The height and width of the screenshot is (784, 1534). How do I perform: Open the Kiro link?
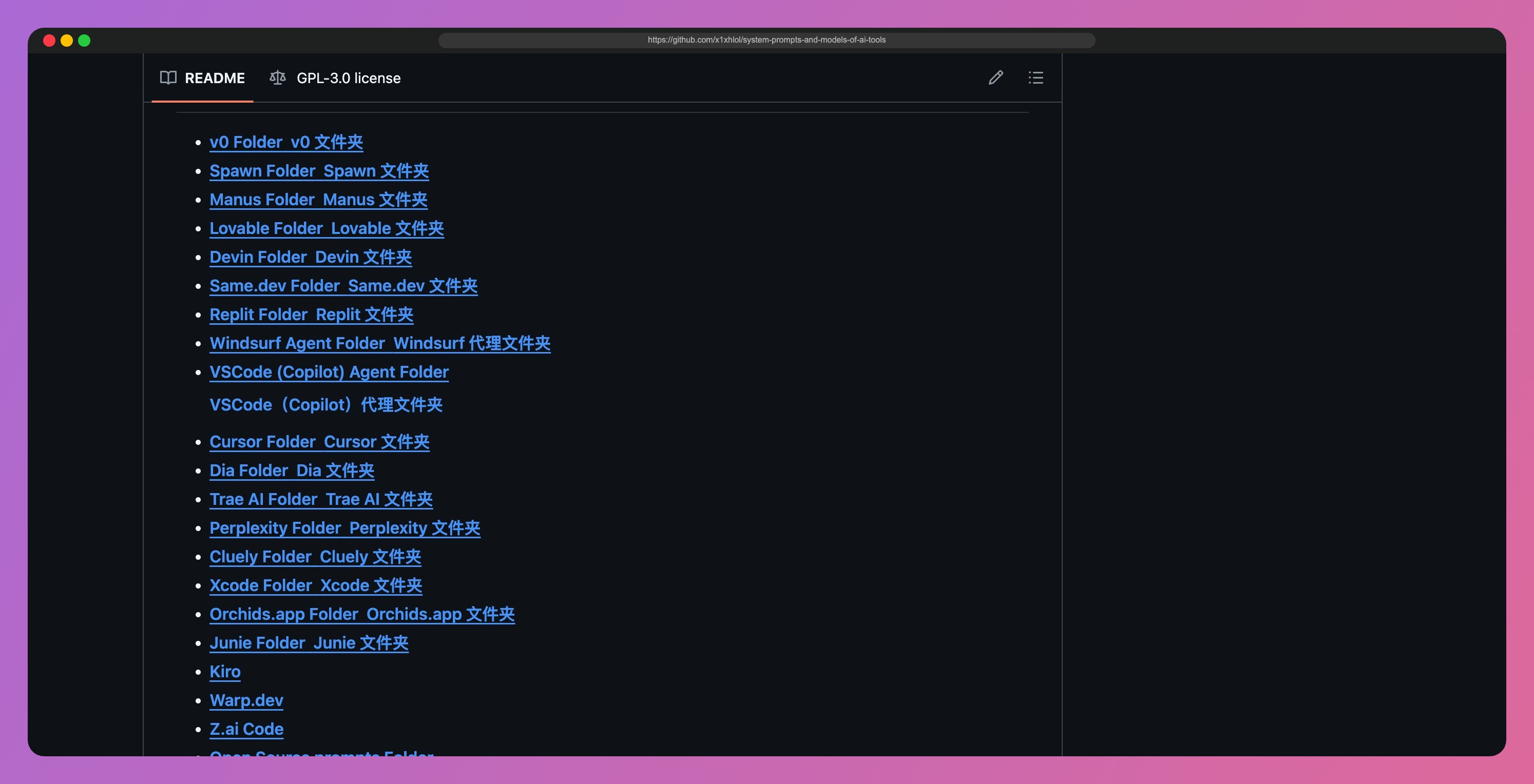pos(225,672)
